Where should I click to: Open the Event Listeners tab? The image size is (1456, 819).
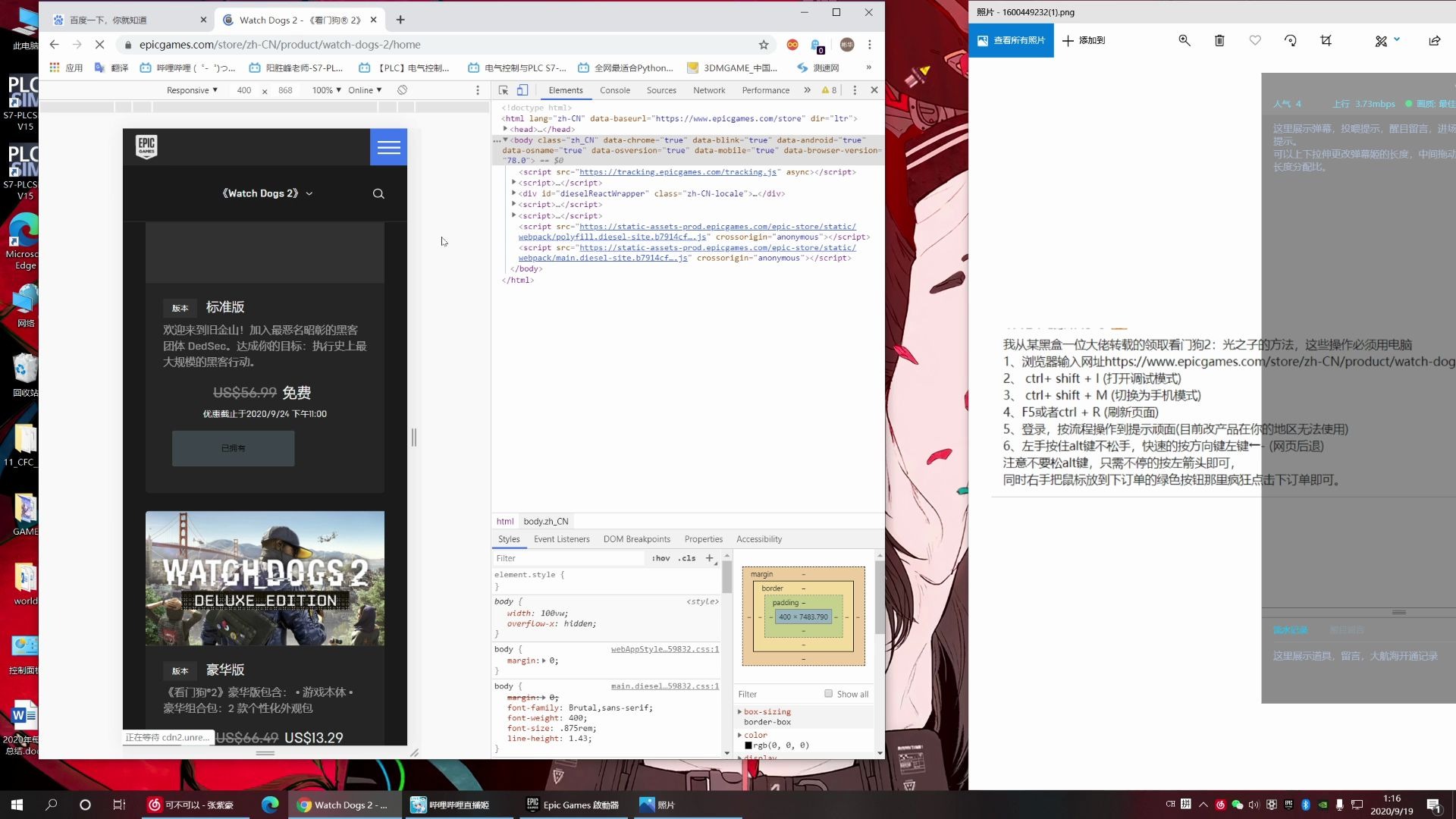[x=561, y=539]
